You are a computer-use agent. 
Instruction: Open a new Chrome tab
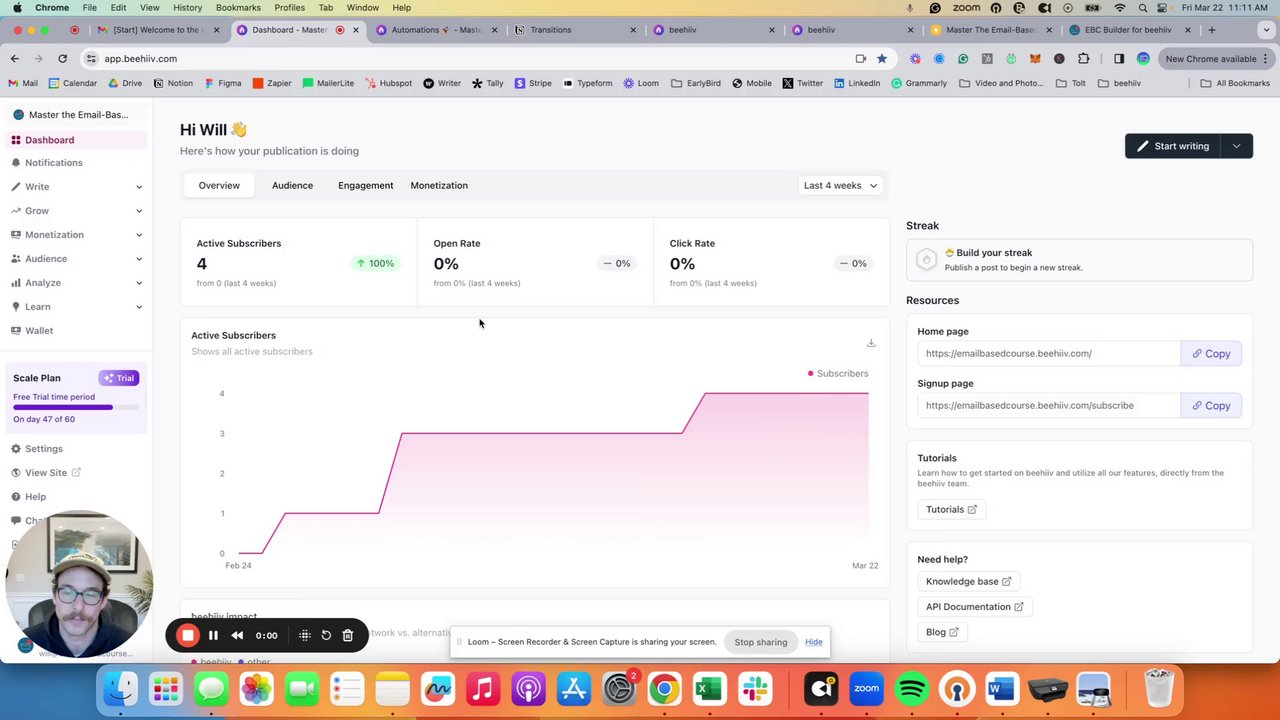(1211, 30)
